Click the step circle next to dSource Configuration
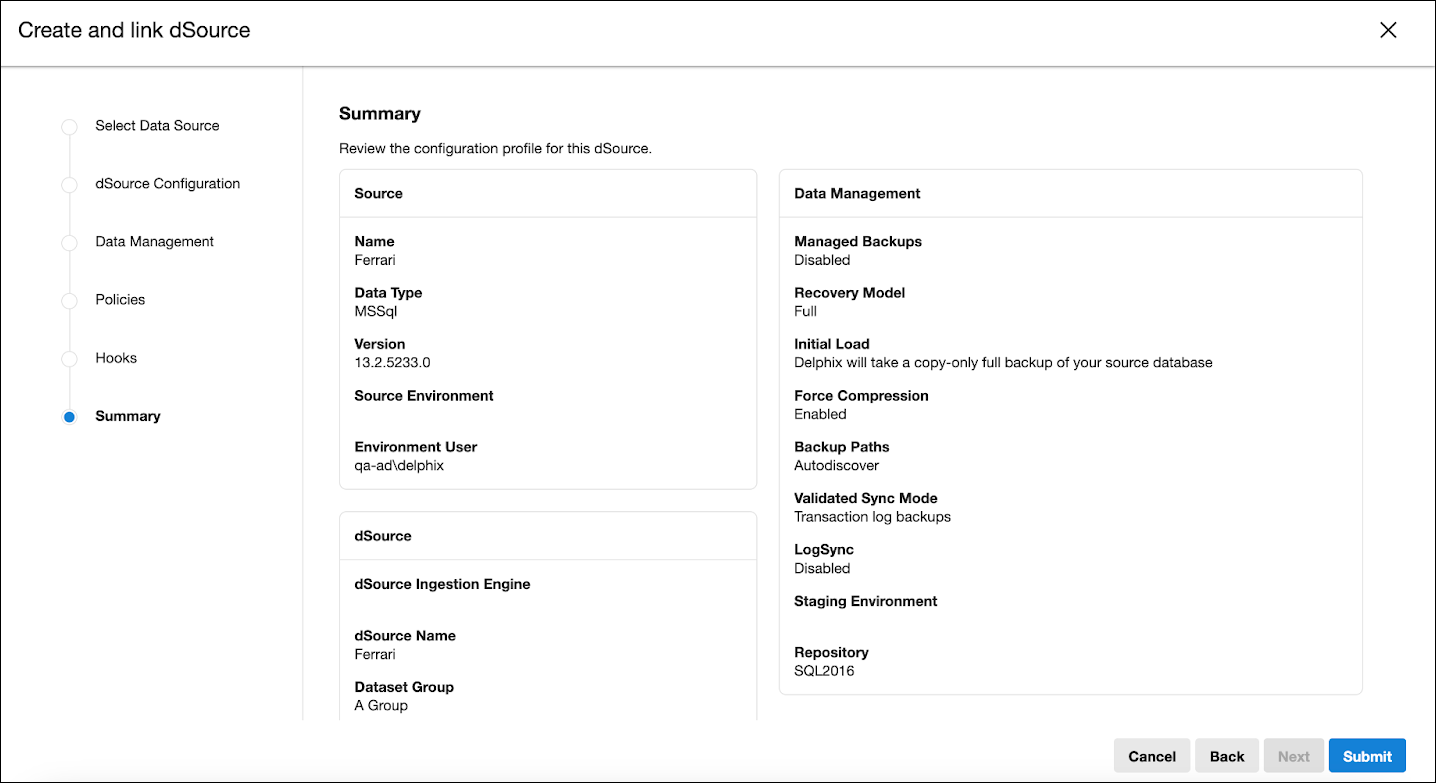 pyautogui.click(x=69, y=185)
